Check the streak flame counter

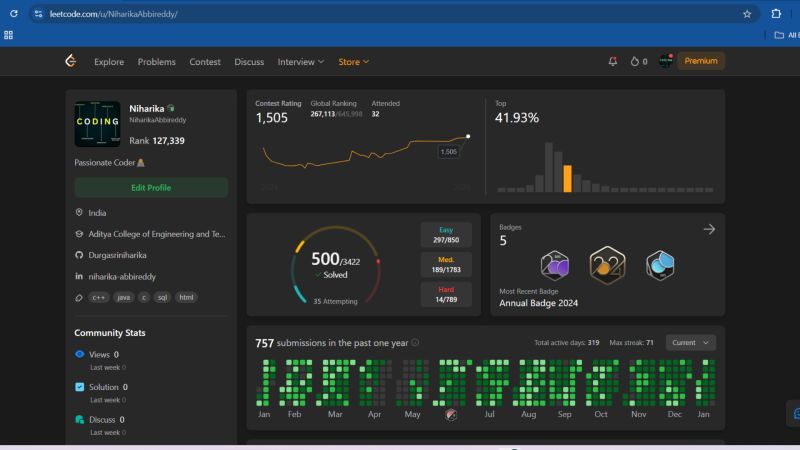pos(639,61)
